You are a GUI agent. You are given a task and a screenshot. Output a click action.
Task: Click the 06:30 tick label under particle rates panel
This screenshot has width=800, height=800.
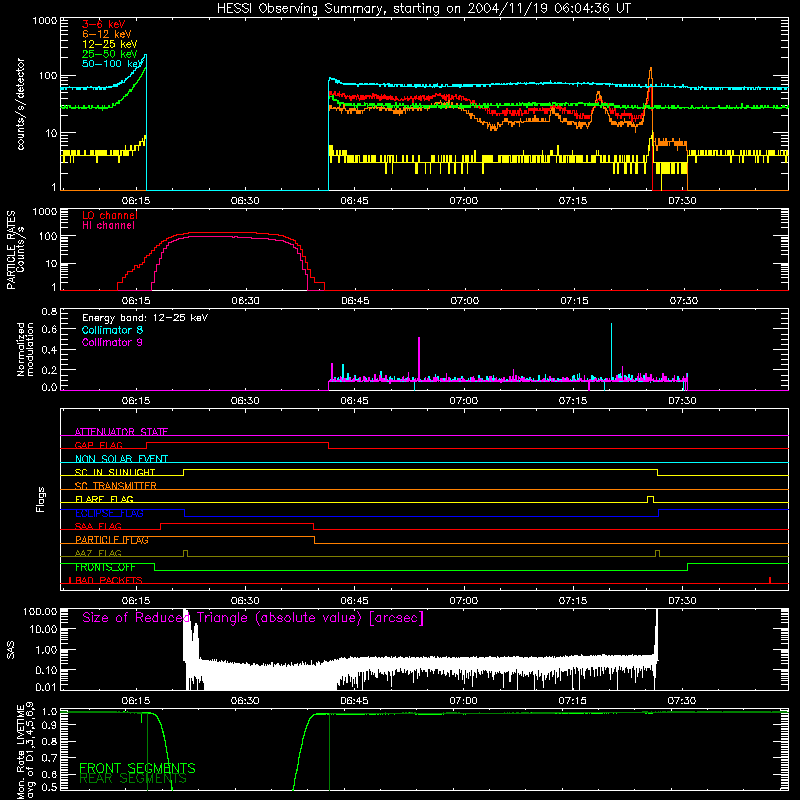(245, 301)
